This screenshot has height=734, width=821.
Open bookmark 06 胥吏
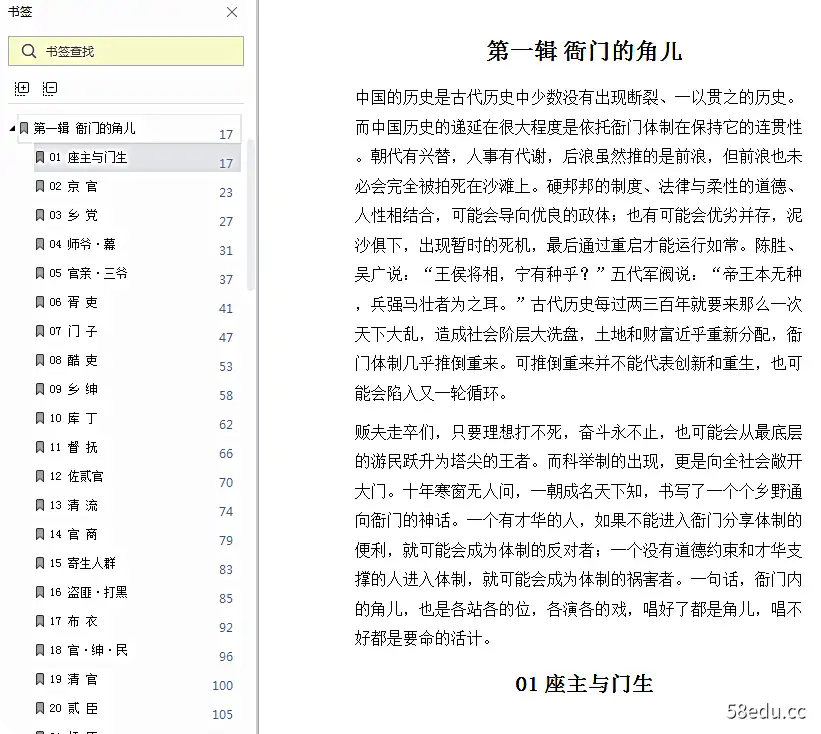137,302
